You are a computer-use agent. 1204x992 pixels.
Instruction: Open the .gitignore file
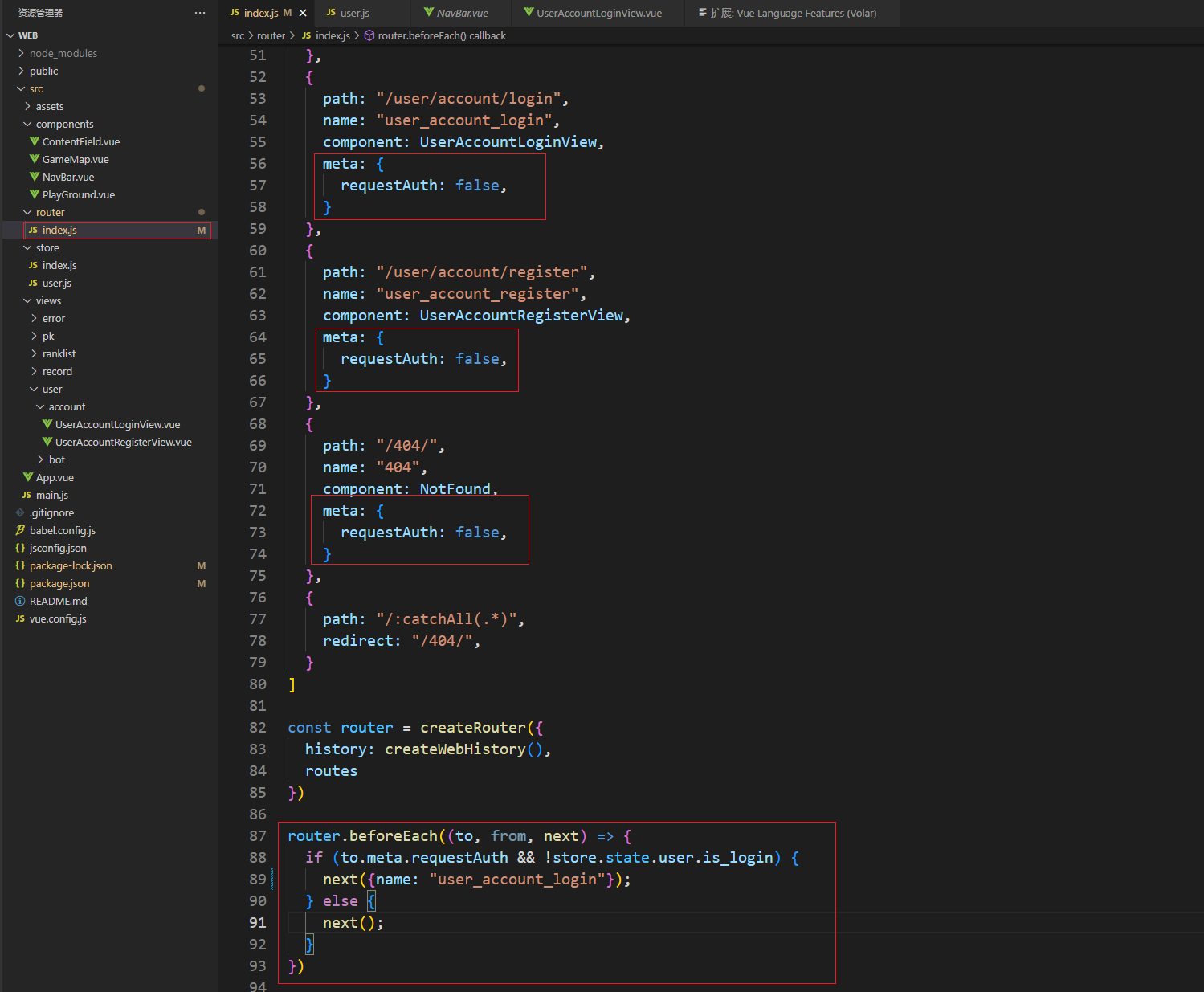51,512
